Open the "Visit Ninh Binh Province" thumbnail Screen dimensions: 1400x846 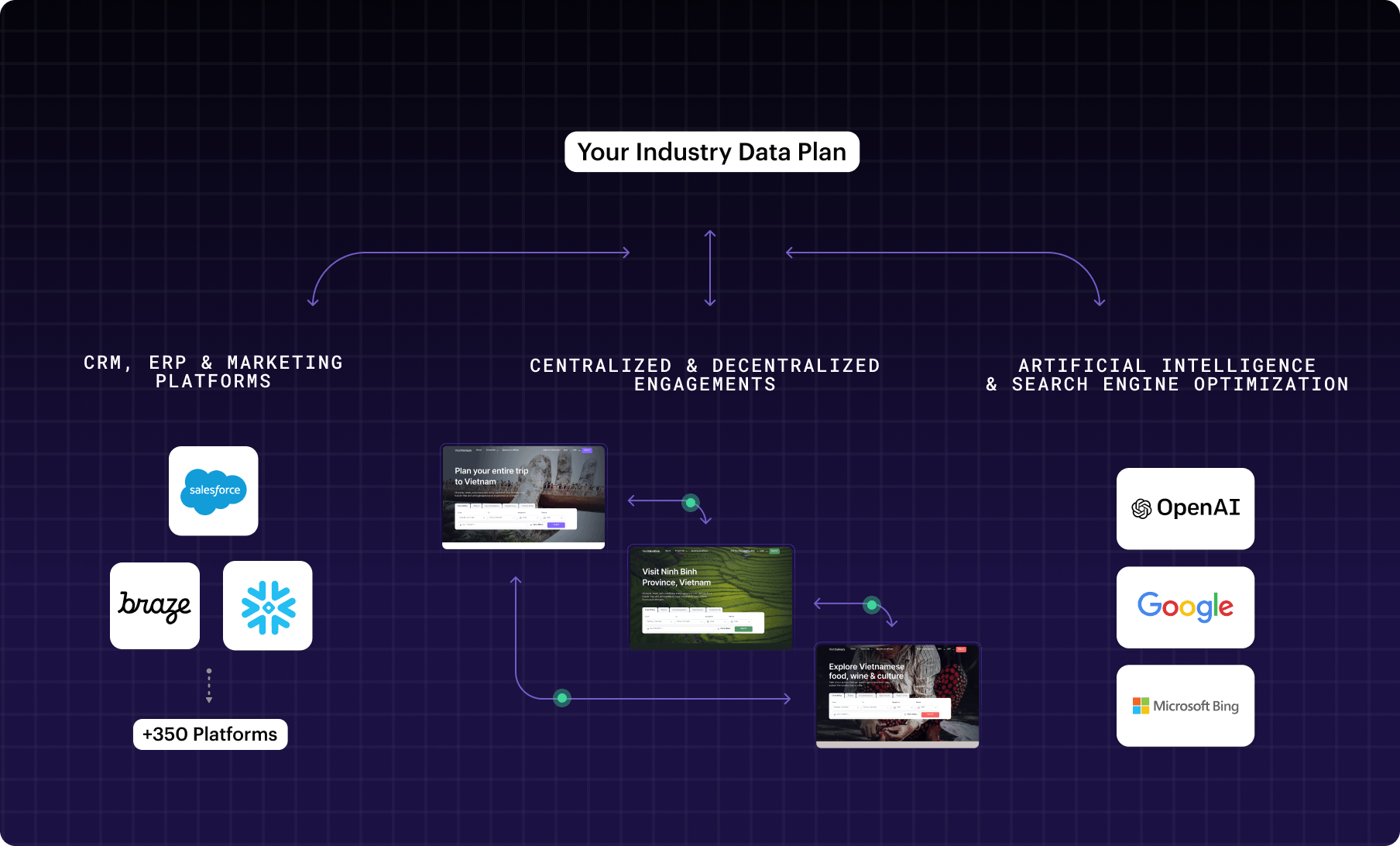pyautogui.click(x=711, y=597)
